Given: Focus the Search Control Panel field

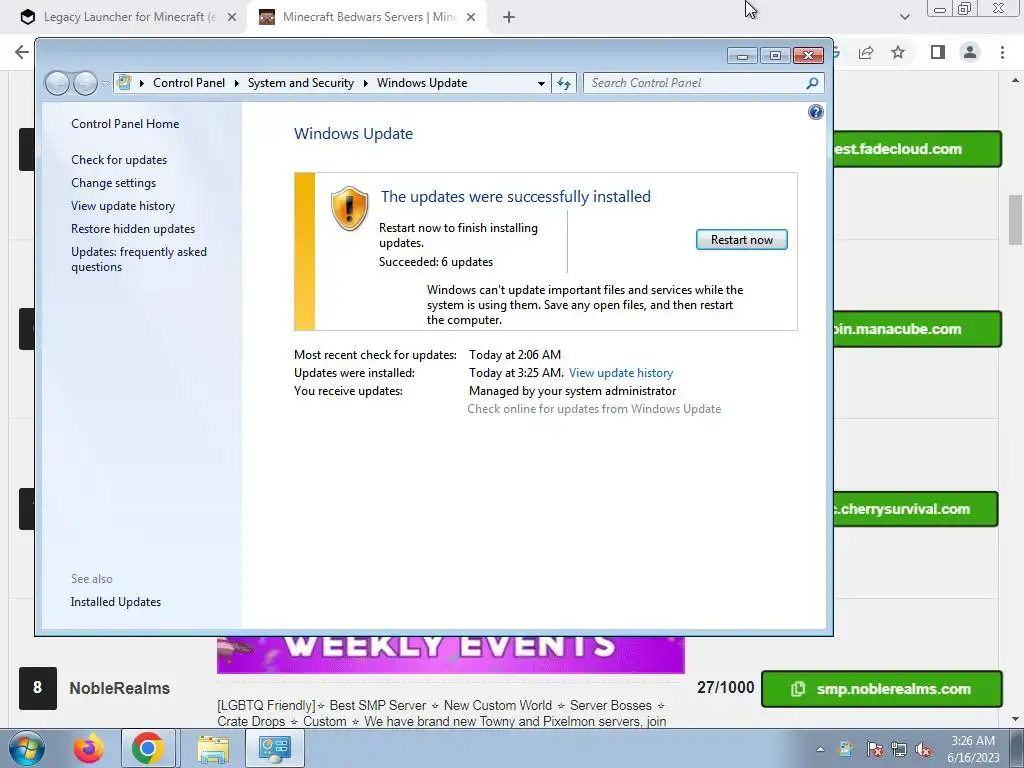Looking at the screenshot, I should coord(696,83).
